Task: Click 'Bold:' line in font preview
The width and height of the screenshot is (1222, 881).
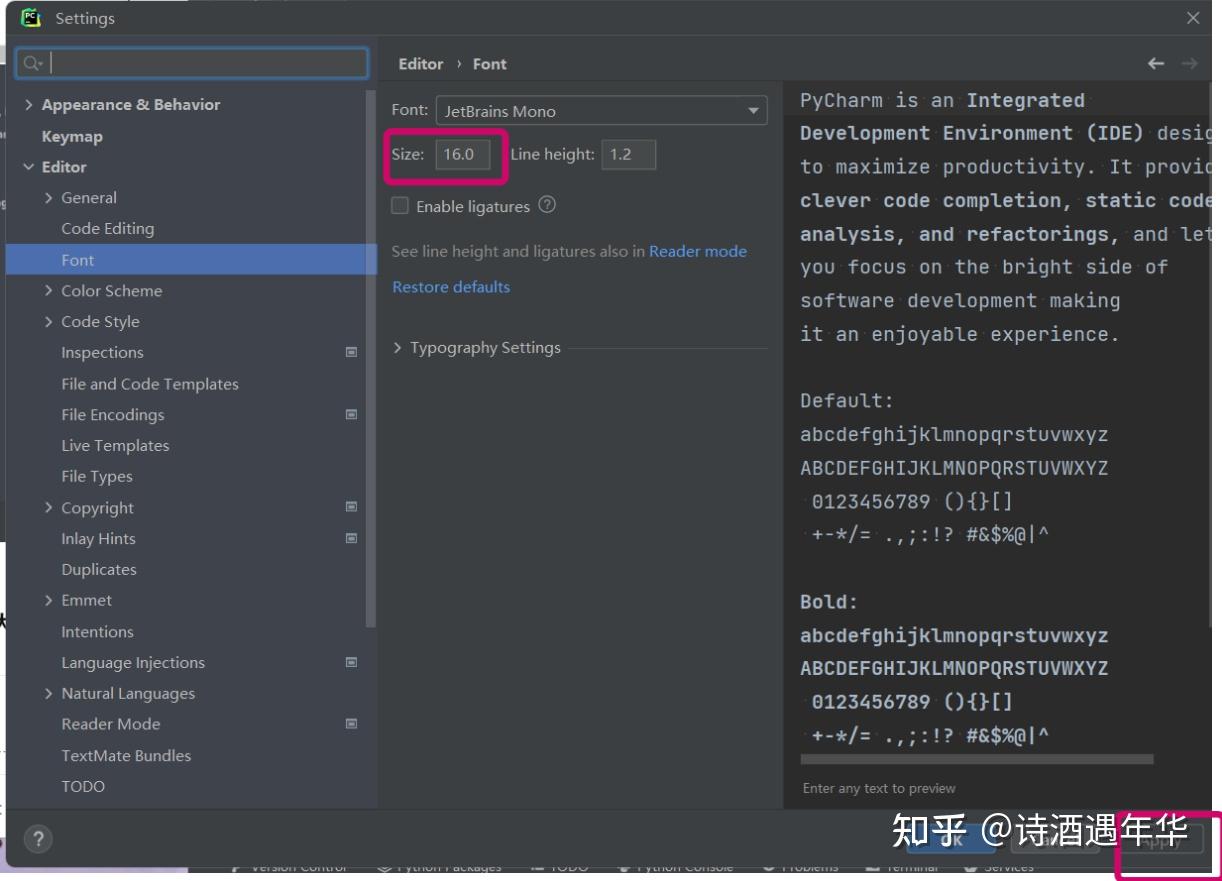Action: pyautogui.click(x=829, y=602)
